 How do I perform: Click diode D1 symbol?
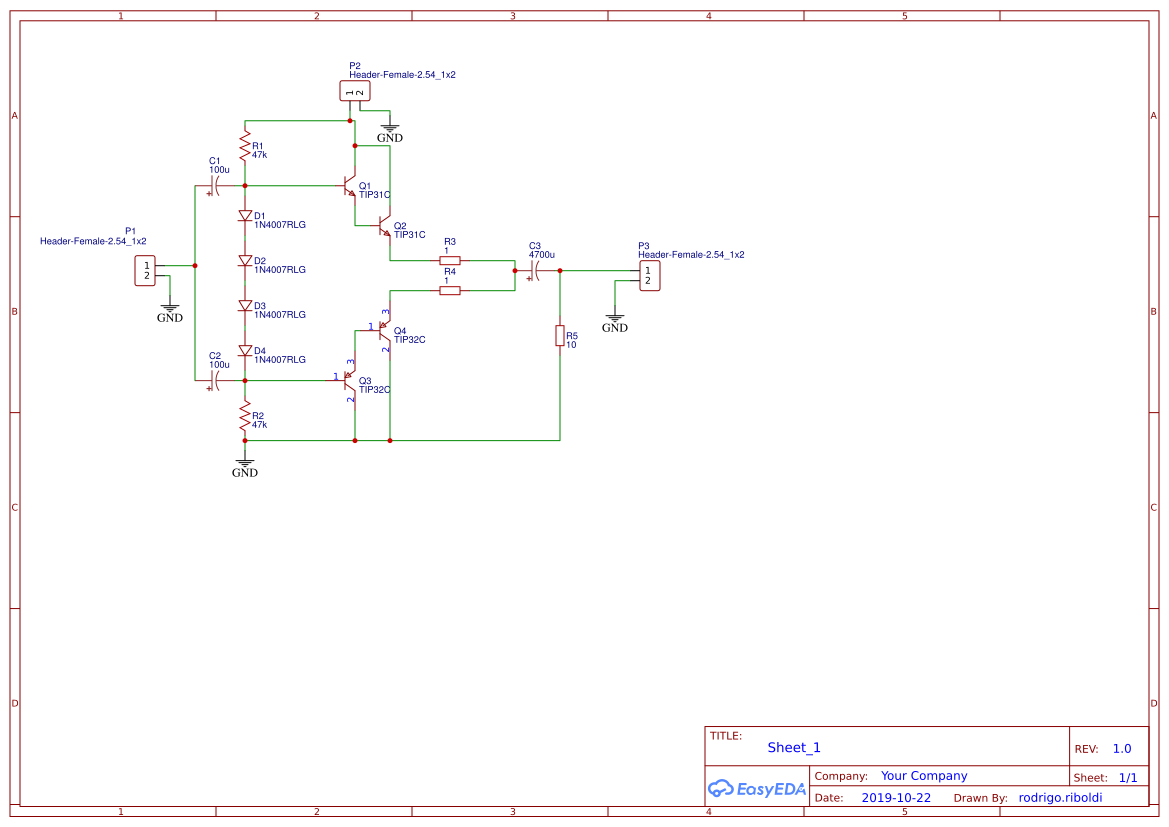[245, 216]
